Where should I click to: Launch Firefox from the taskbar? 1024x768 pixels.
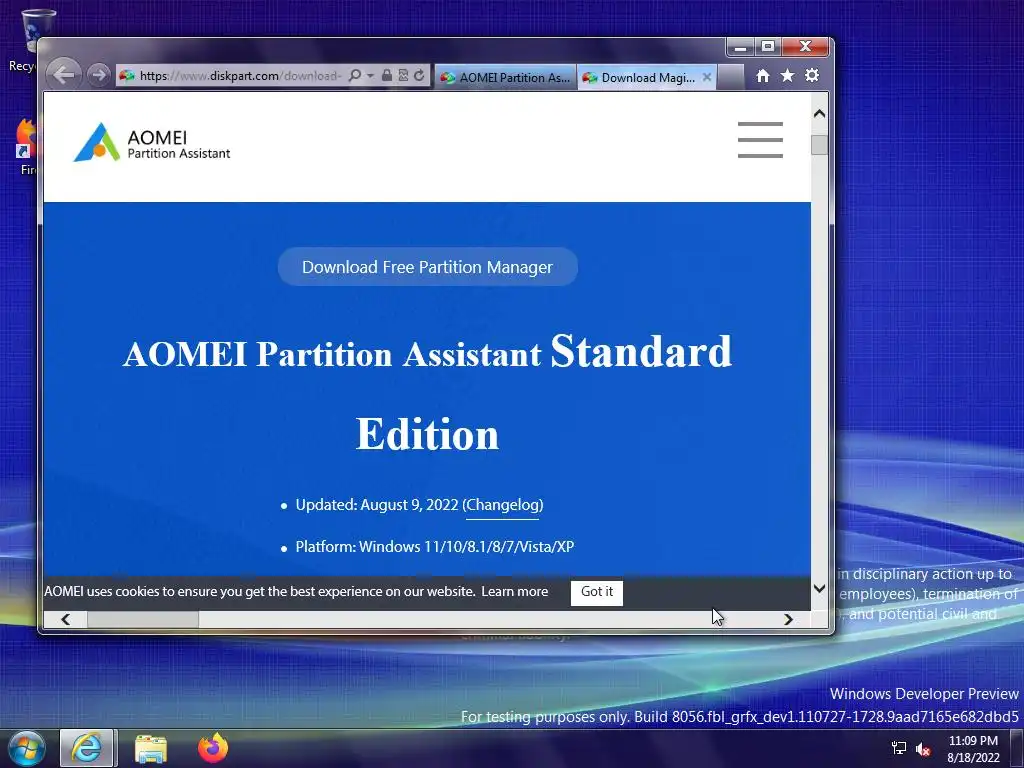[x=213, y=748]
